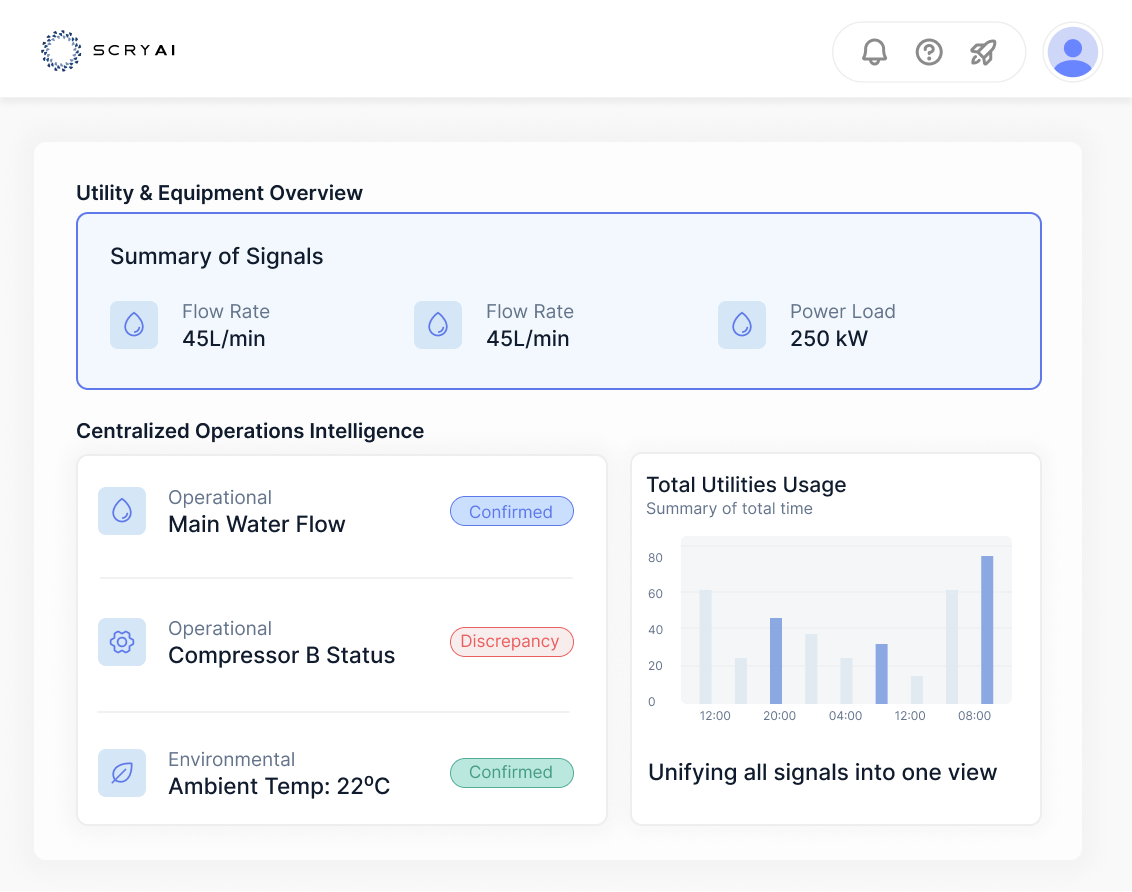Click the 04:00 axis label
The width and height of the screenshot is (1132, 892).
pos(845,716)
